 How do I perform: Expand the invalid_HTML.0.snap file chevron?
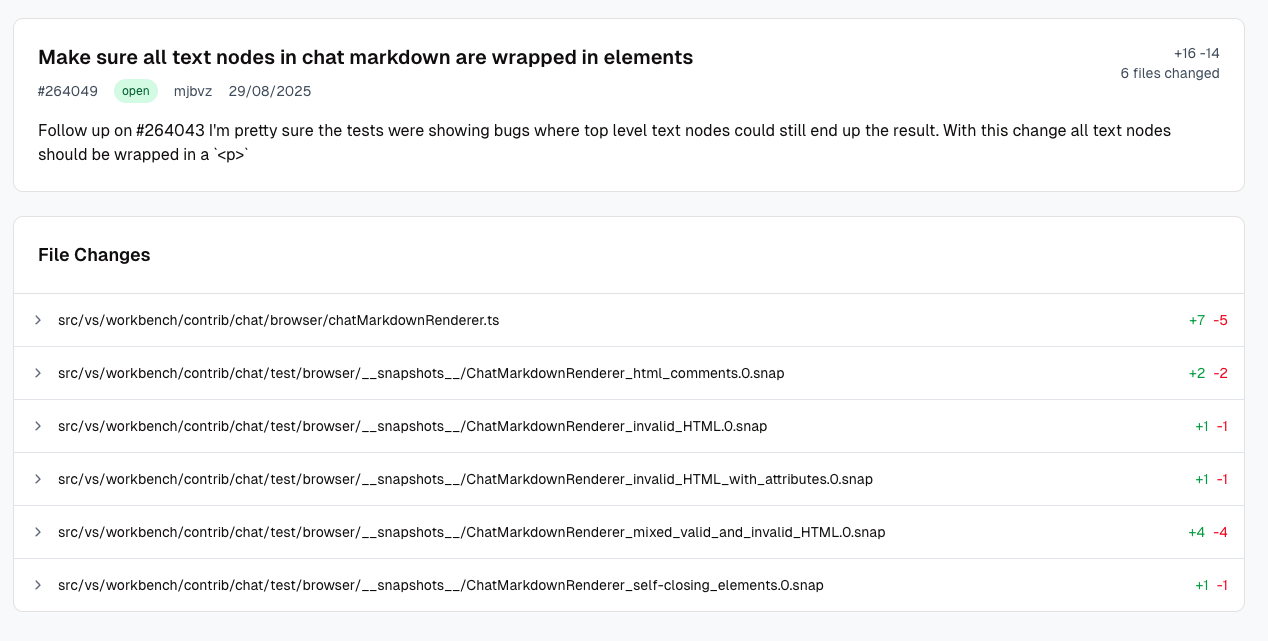pos(38,426)
